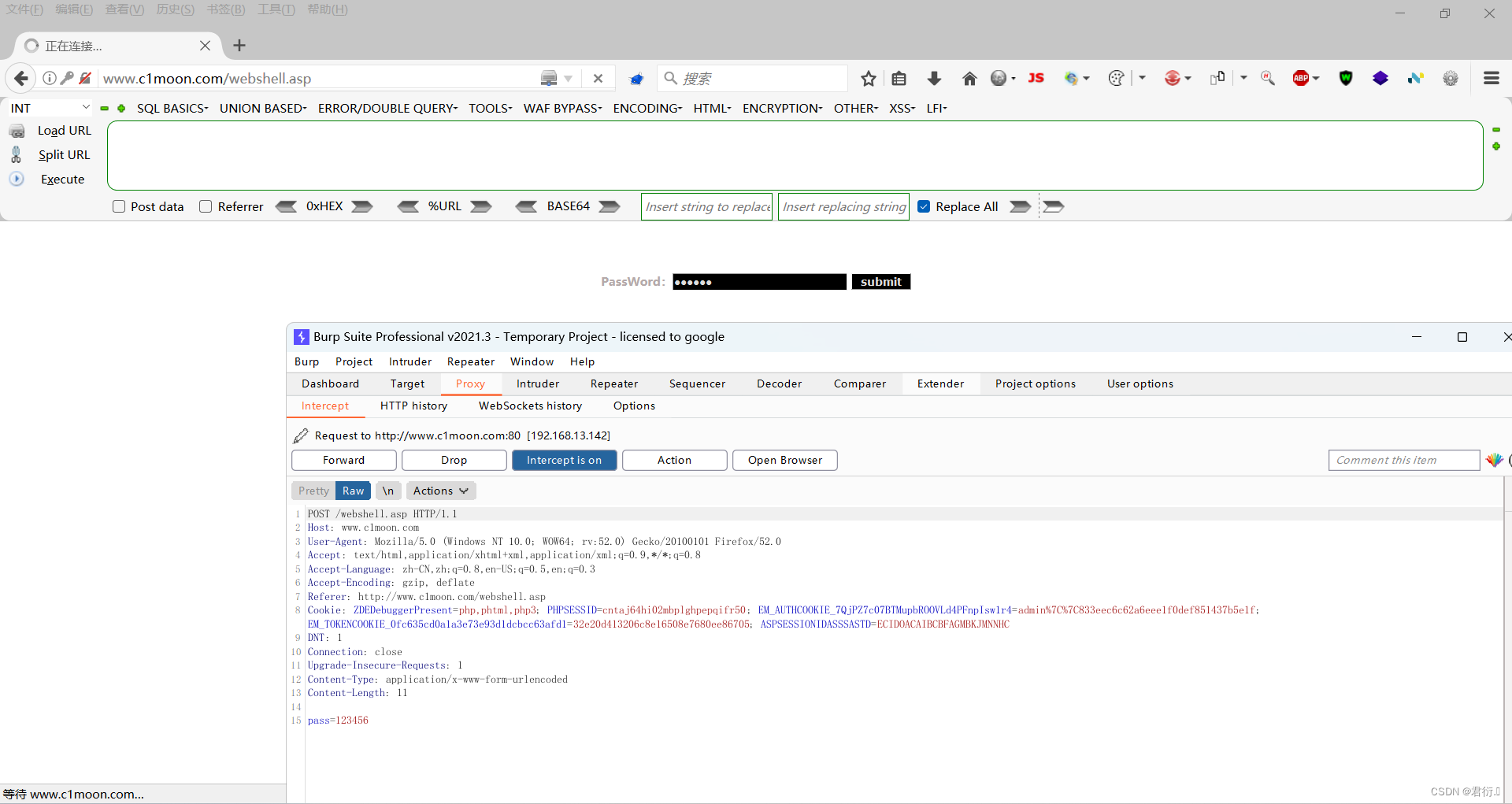Click the %URL decode left arrow

coord(408,206)
